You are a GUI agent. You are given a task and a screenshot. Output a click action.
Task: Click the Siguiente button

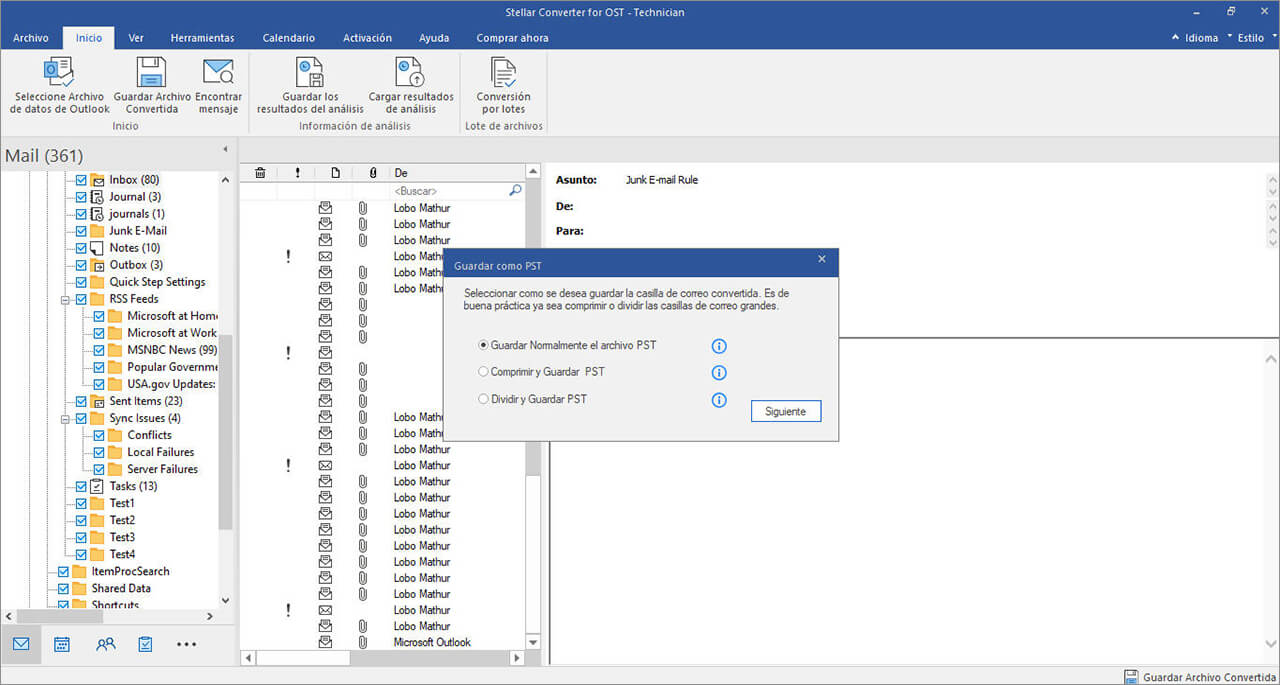786,411
